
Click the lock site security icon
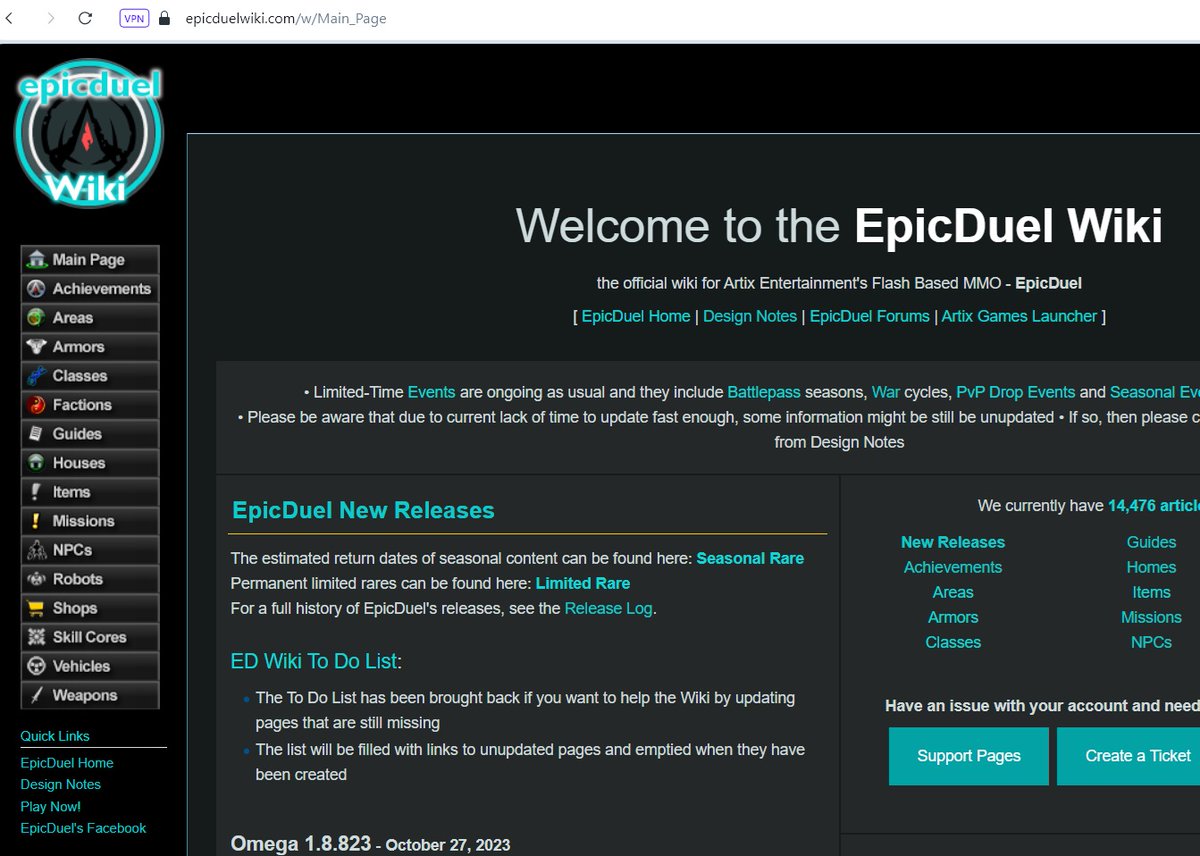[165, 18]
